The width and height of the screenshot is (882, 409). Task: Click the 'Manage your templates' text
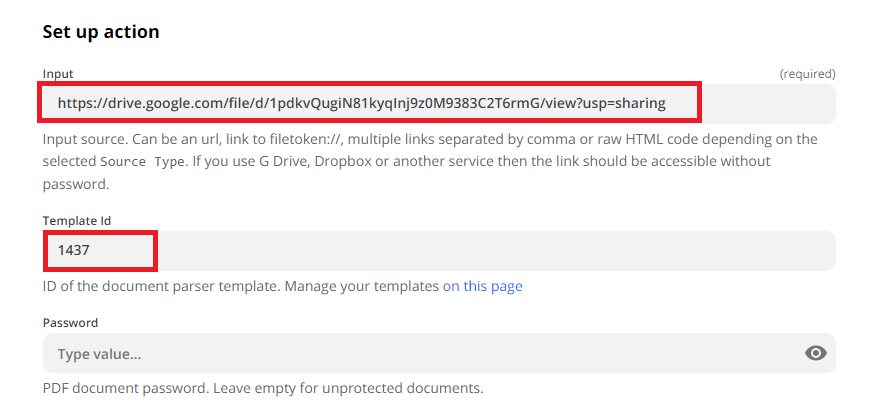point(362,286)
